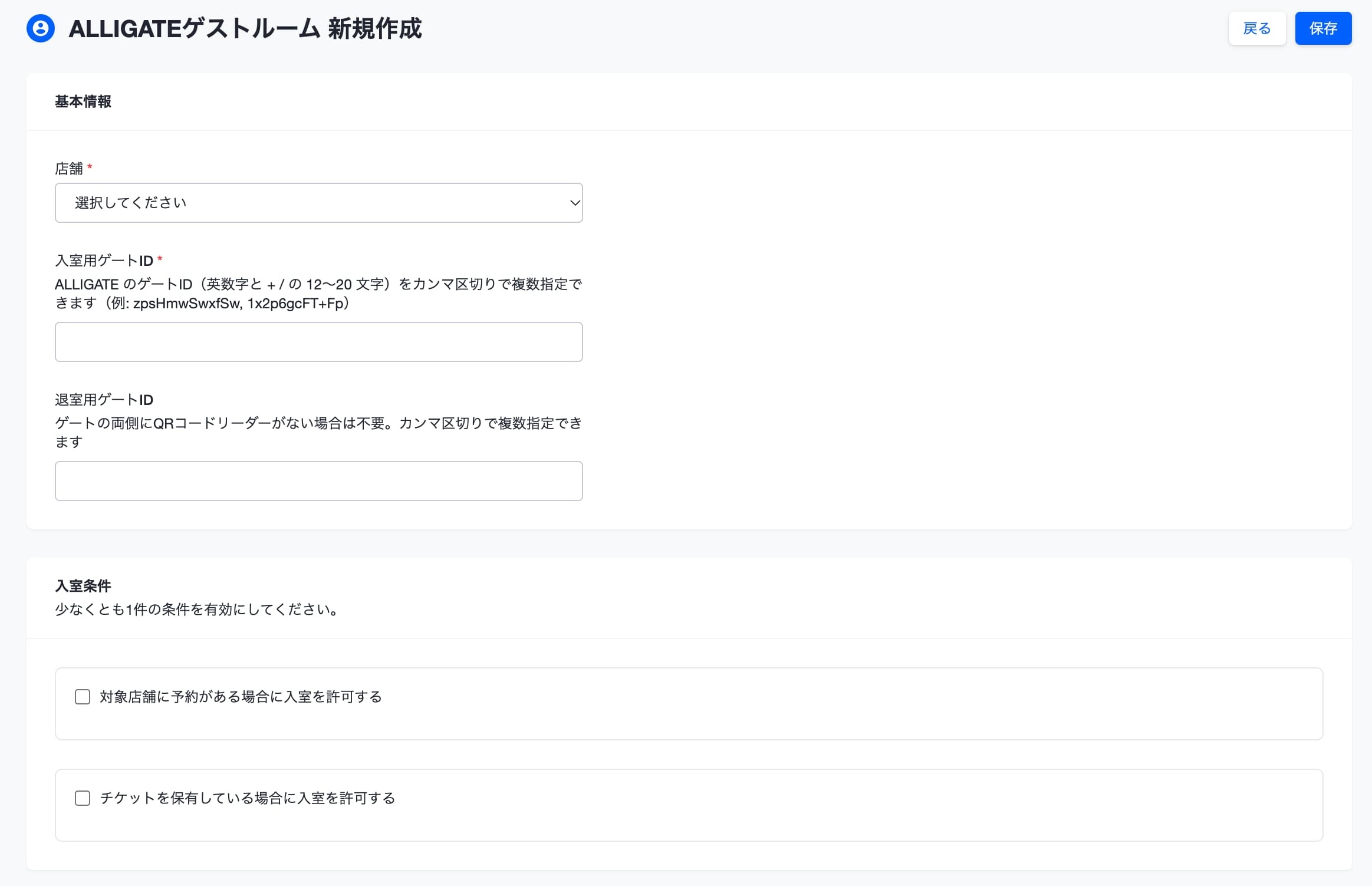Click the 入室条件 section heading
This screenshot has width=1372, height=886.
point(83,586)
